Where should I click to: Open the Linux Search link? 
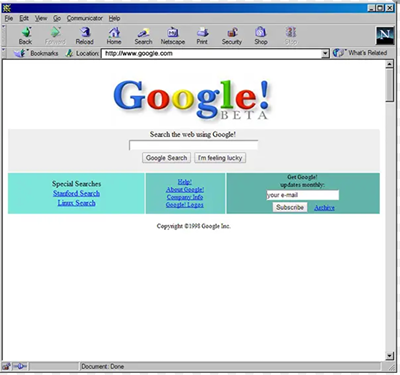click(76, 203)
